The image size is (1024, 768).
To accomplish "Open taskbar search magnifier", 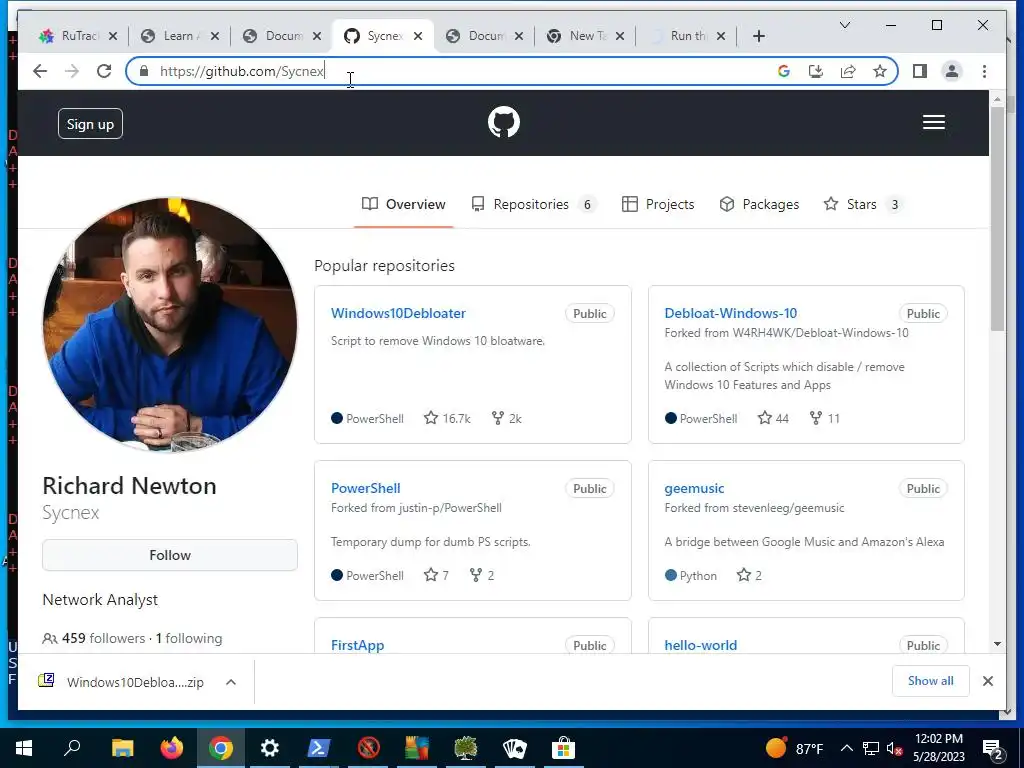I will [x=72, y=748].
